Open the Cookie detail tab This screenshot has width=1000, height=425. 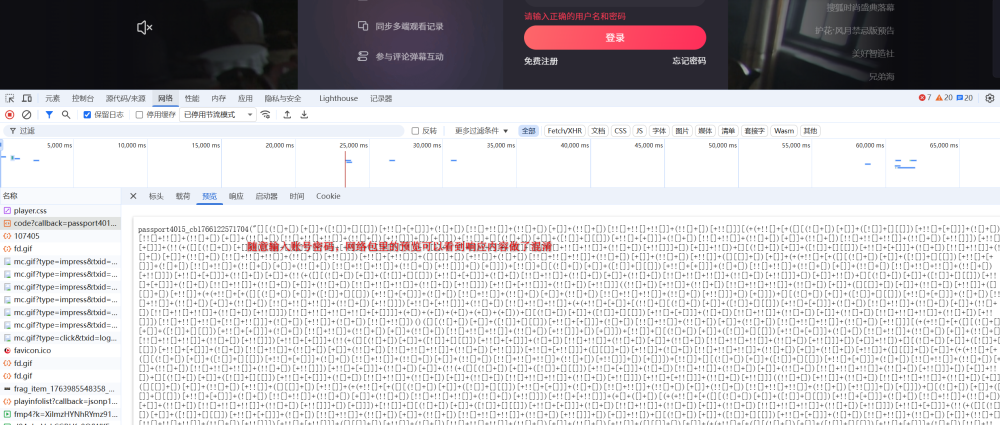pyautogui.click(x=328, y=196)
